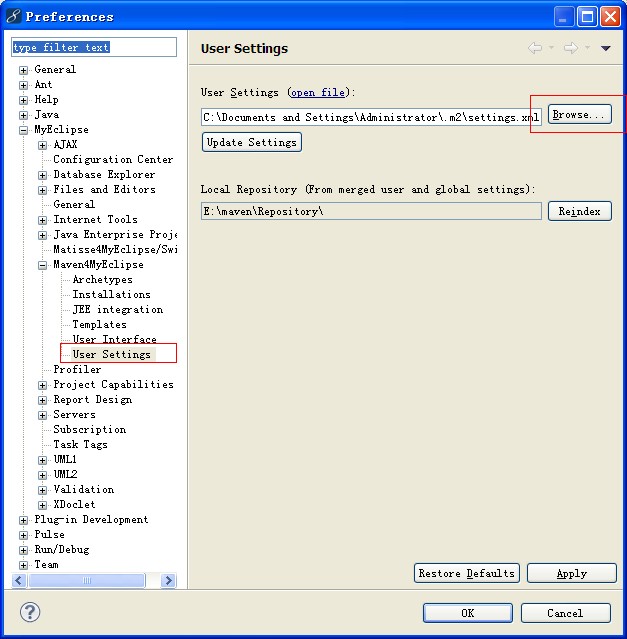The height and width of the screenshot is (639, 627).
Task: Select Archetypes under Maven4MyEclipse
Action: (x=103, y=280)
